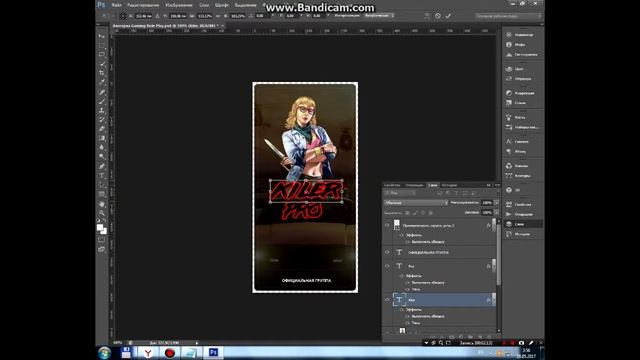Image resolution: width=640 pixels, height=360 pixels.
Task: Select the Eraser tool
Action: coord(102,129)
